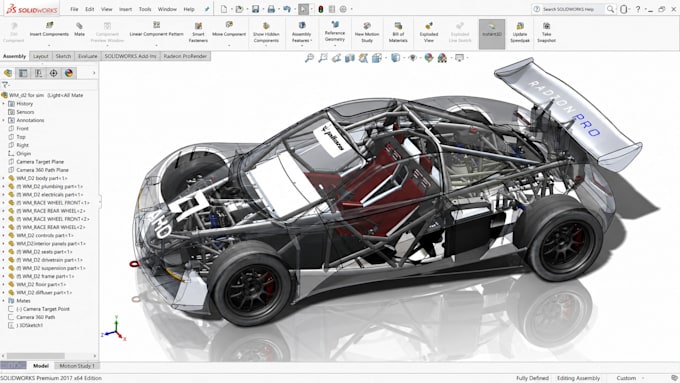Screen dimensions: 680x383
Task: Click the feature tree horizontal scrollbar
Action: pos(36,356)
